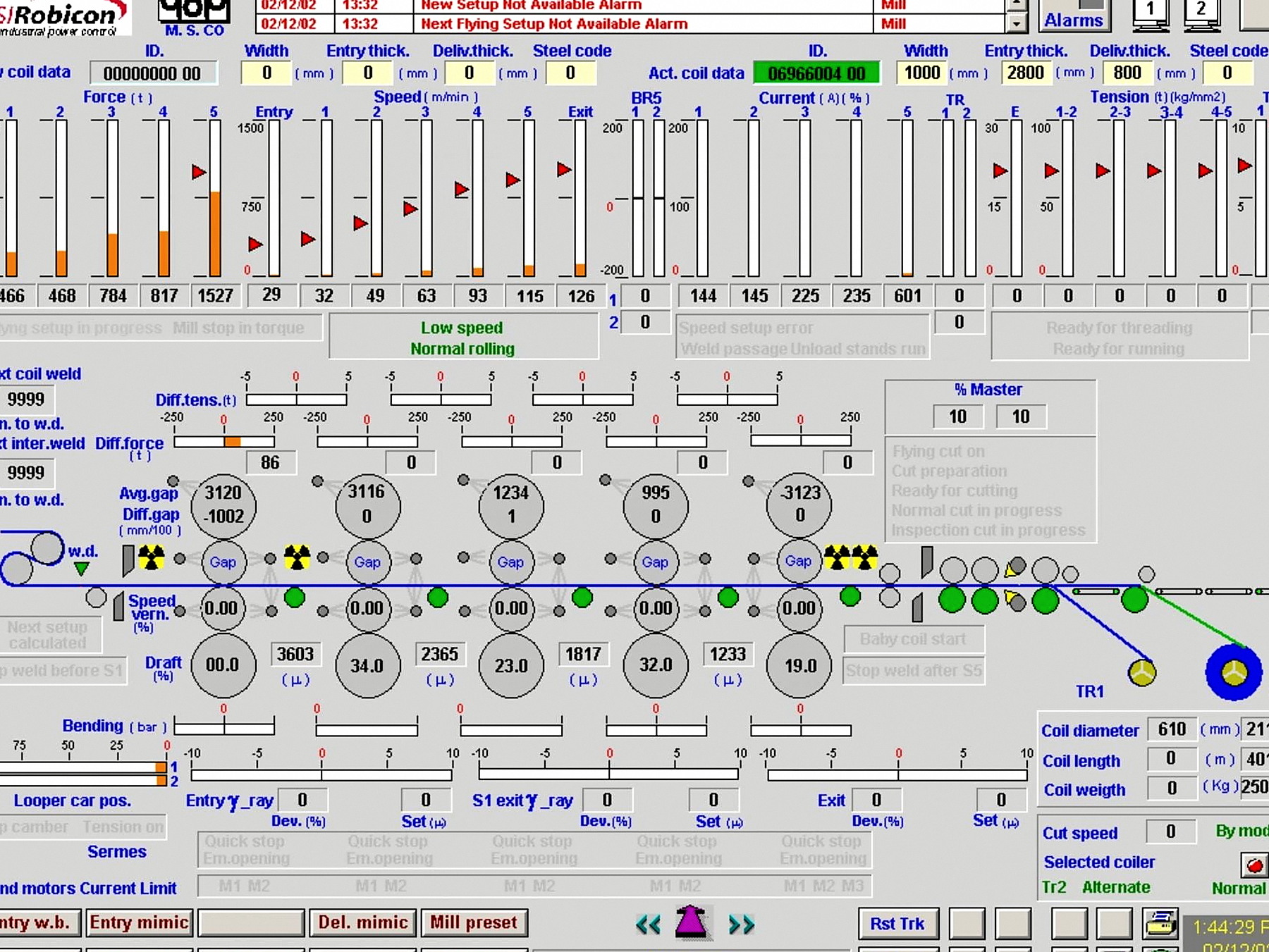Click the Rst Trk button
Viewport: 1269px width, 952px height.
click(x=897, y=924)
